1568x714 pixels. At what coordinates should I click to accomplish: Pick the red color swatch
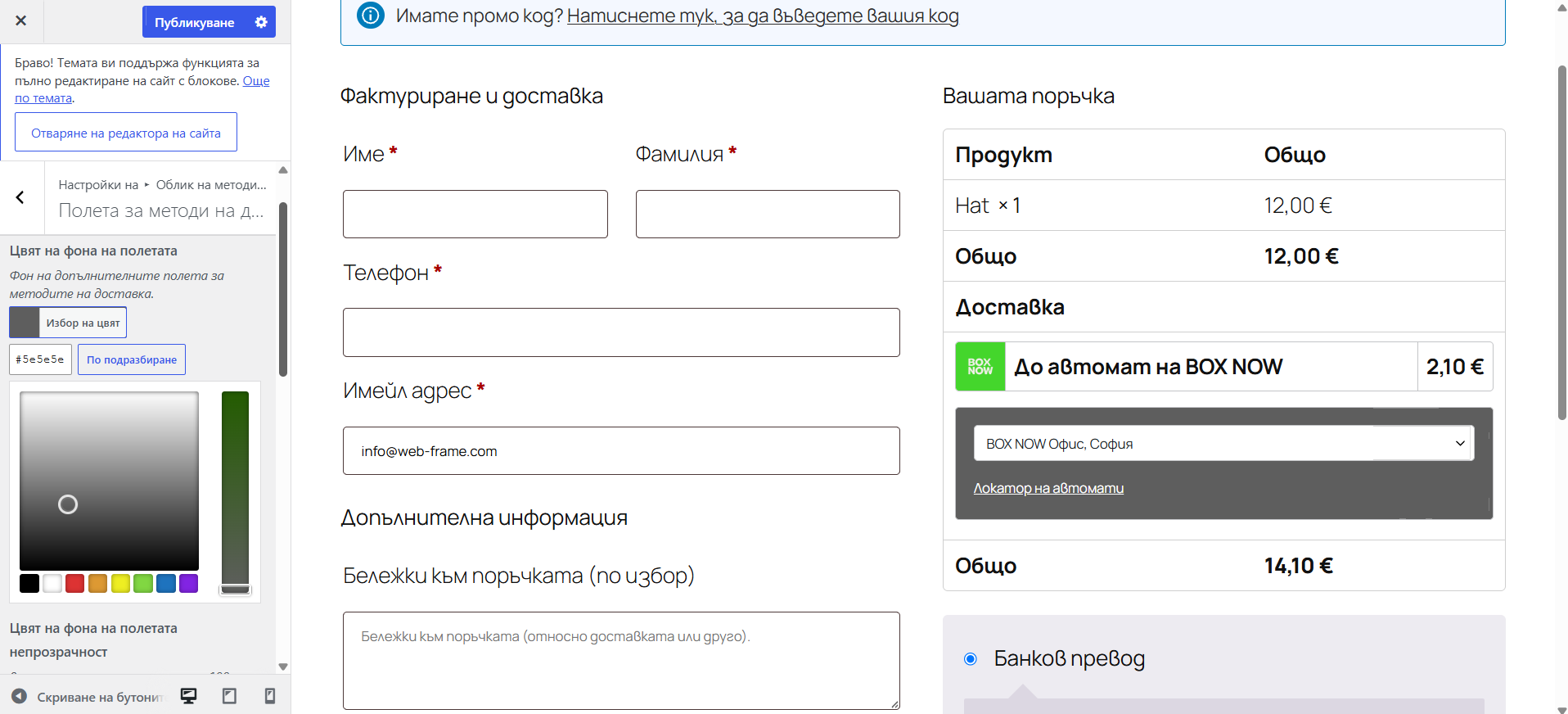pos(74,583)
